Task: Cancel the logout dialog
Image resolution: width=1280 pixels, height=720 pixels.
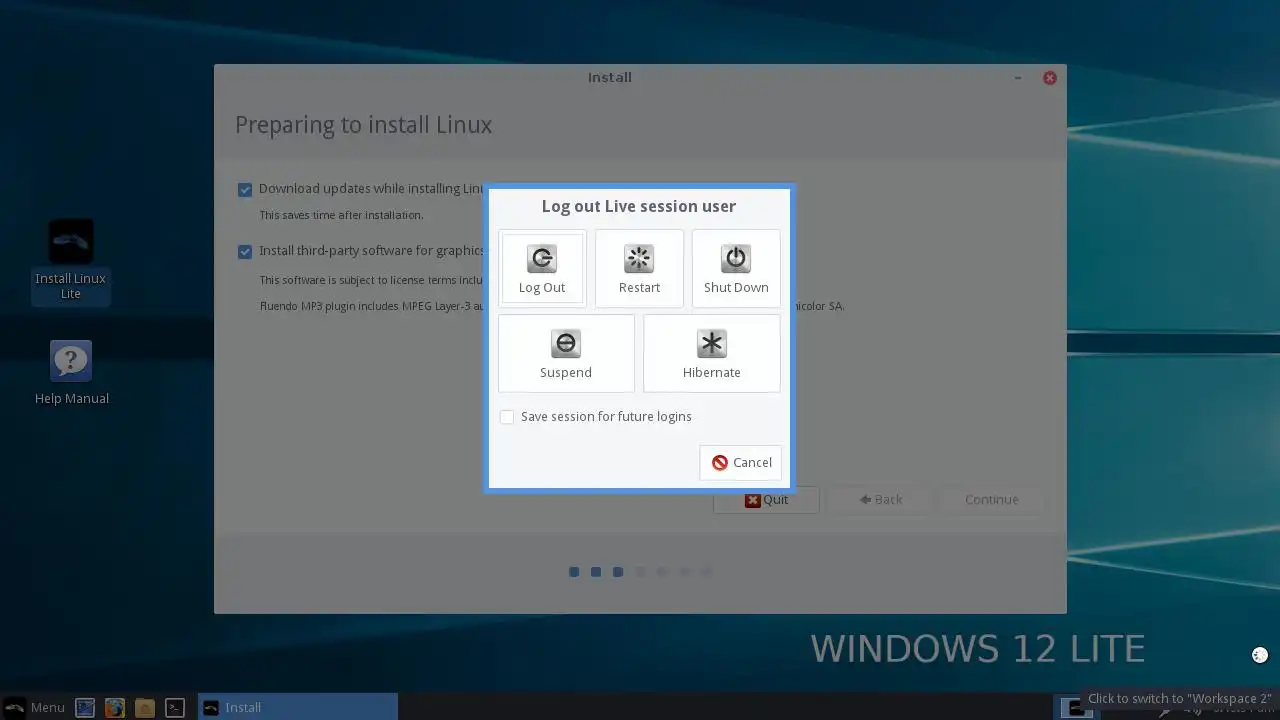Action: click(x=741, y=462)
